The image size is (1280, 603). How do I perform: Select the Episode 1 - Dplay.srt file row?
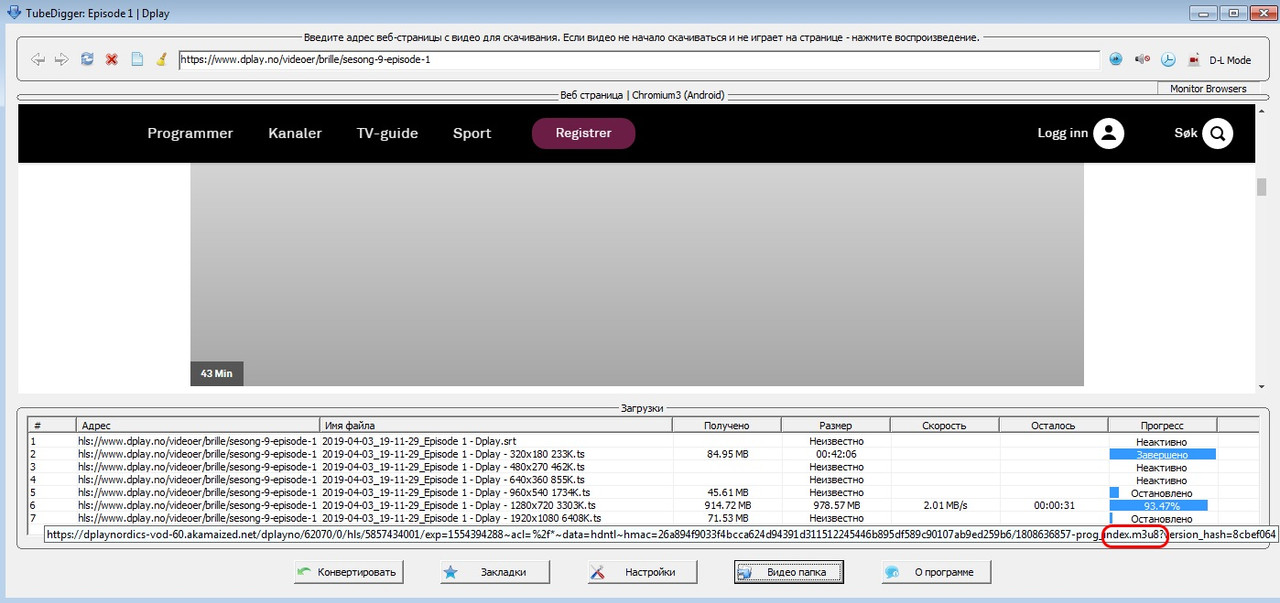644,441
